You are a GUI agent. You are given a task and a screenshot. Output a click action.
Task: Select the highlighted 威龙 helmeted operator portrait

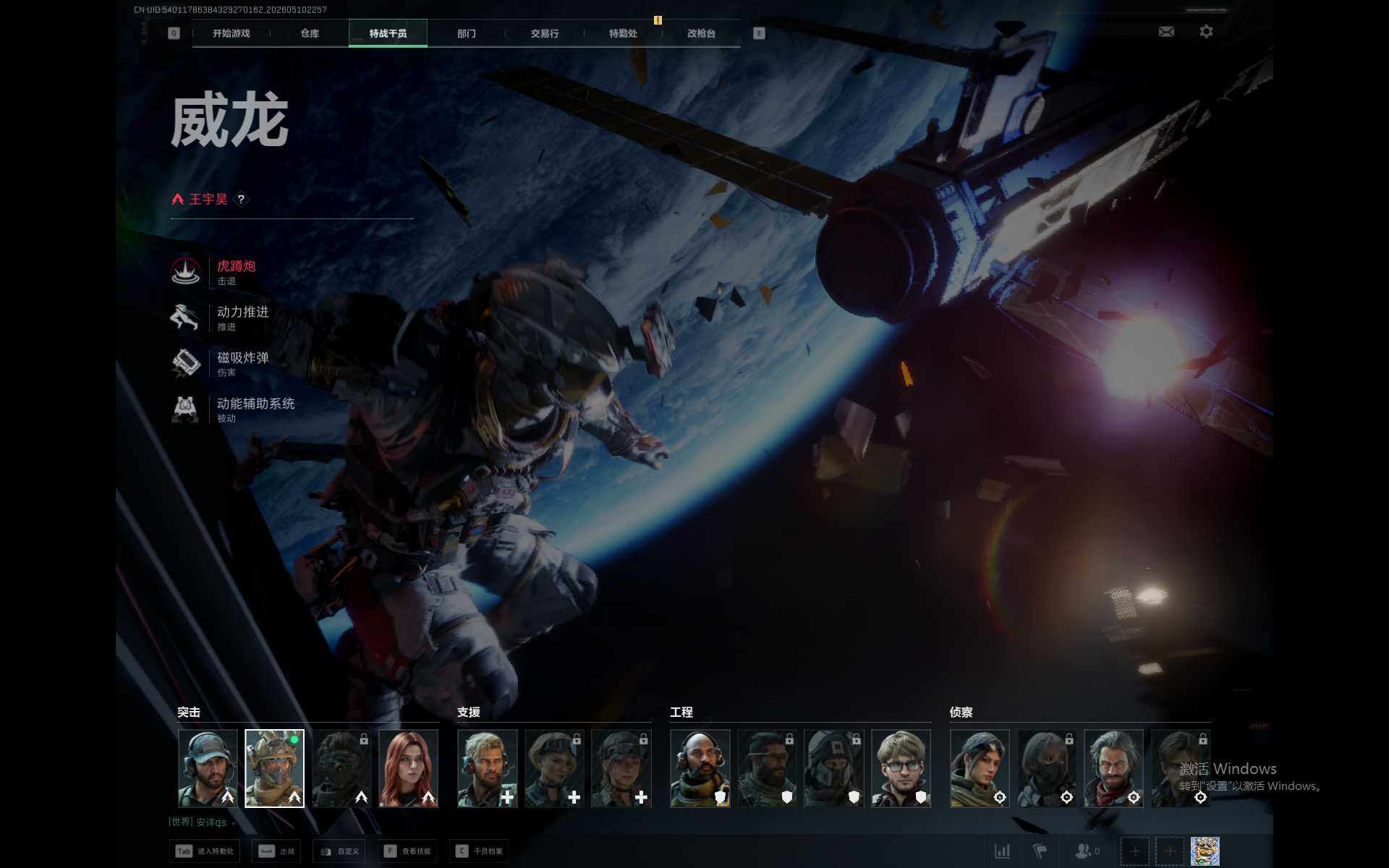[274, 768]
